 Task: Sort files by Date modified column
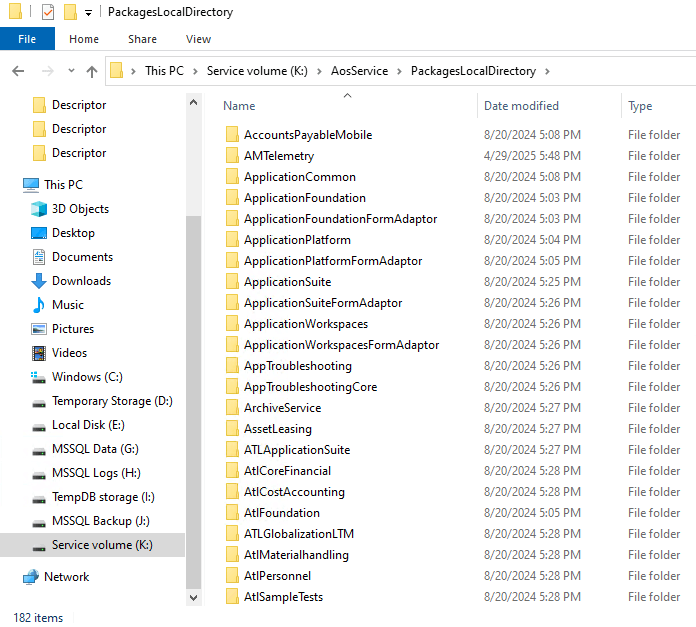click(x=521, y=106)
